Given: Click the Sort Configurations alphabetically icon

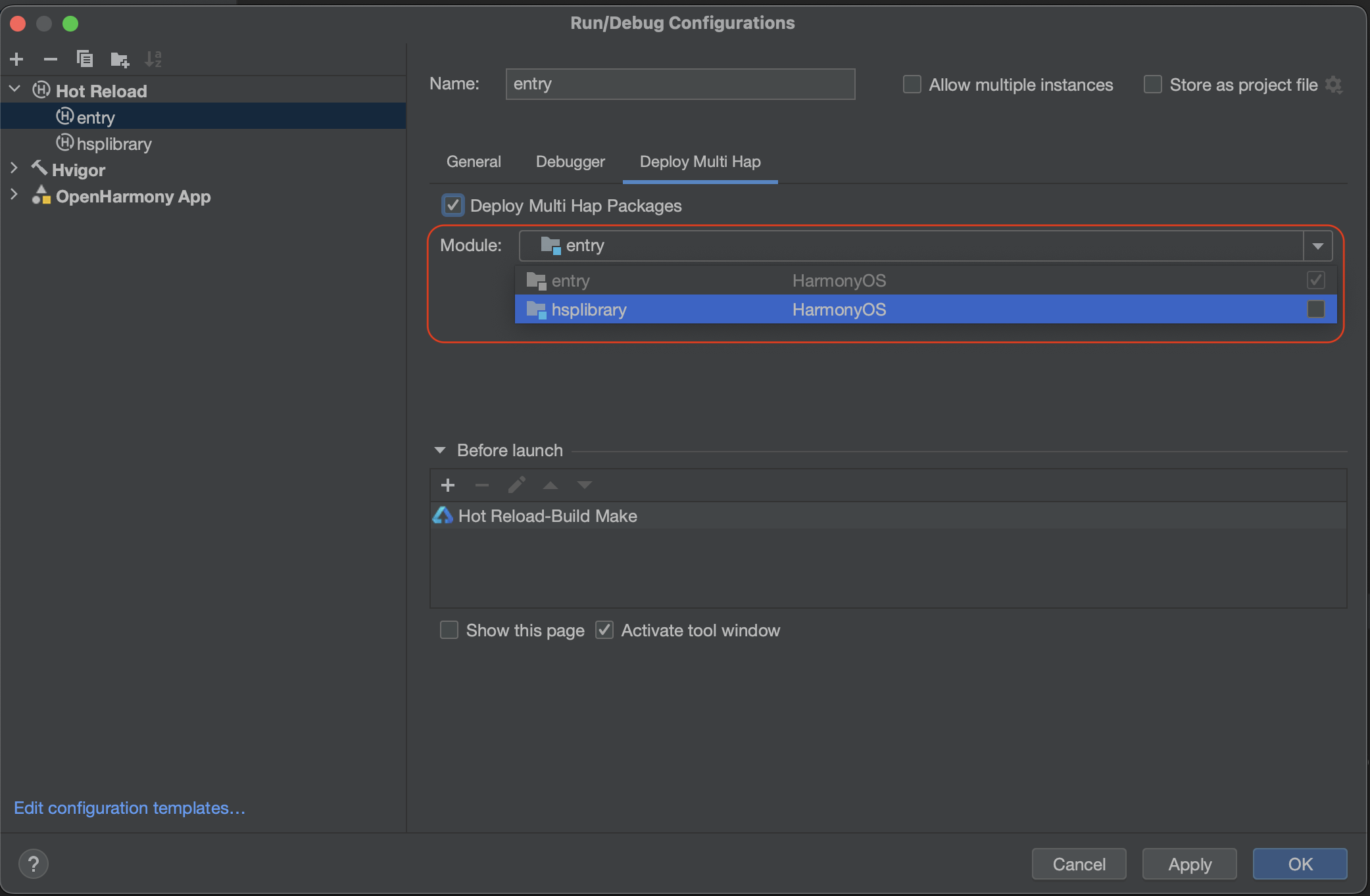Looking at the screenshot, I should click(x=153, y=59).
